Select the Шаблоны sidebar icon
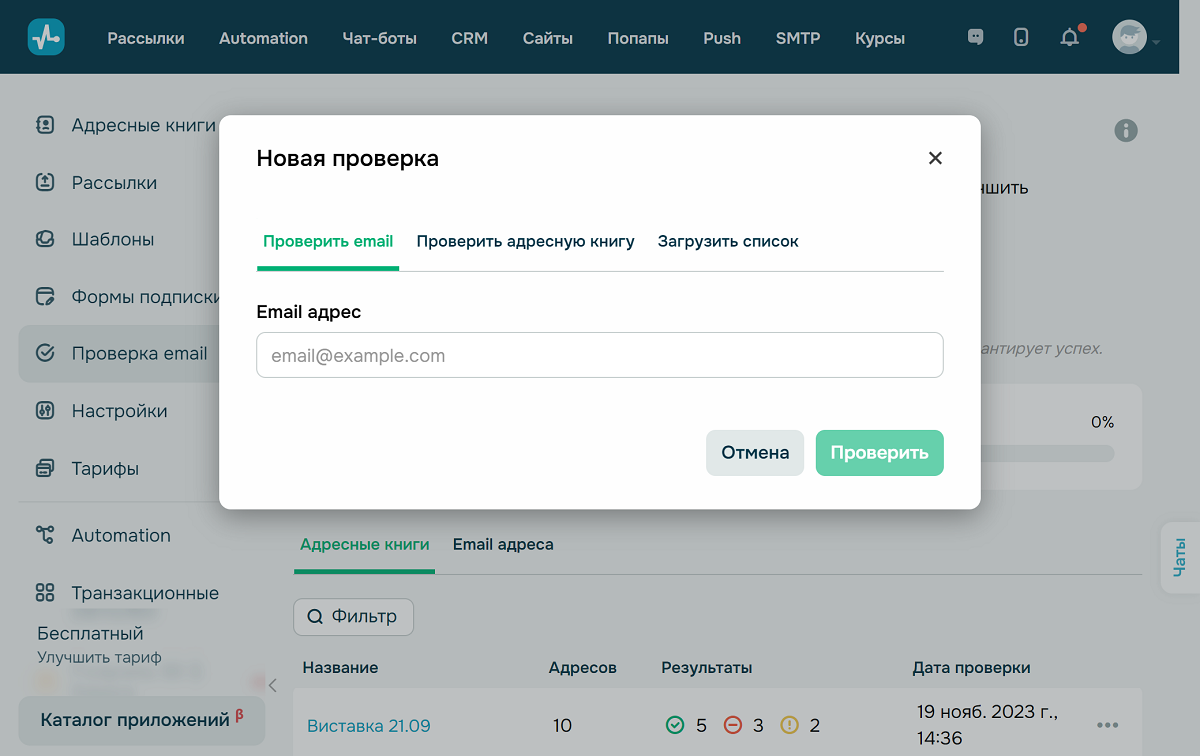The image size is (1200, 756). [x=44, y=239]
